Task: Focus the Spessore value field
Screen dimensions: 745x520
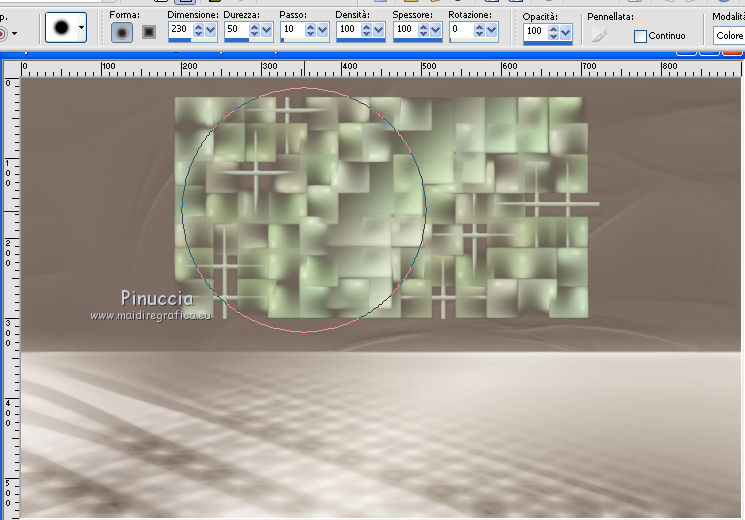Action: point(405,29)
